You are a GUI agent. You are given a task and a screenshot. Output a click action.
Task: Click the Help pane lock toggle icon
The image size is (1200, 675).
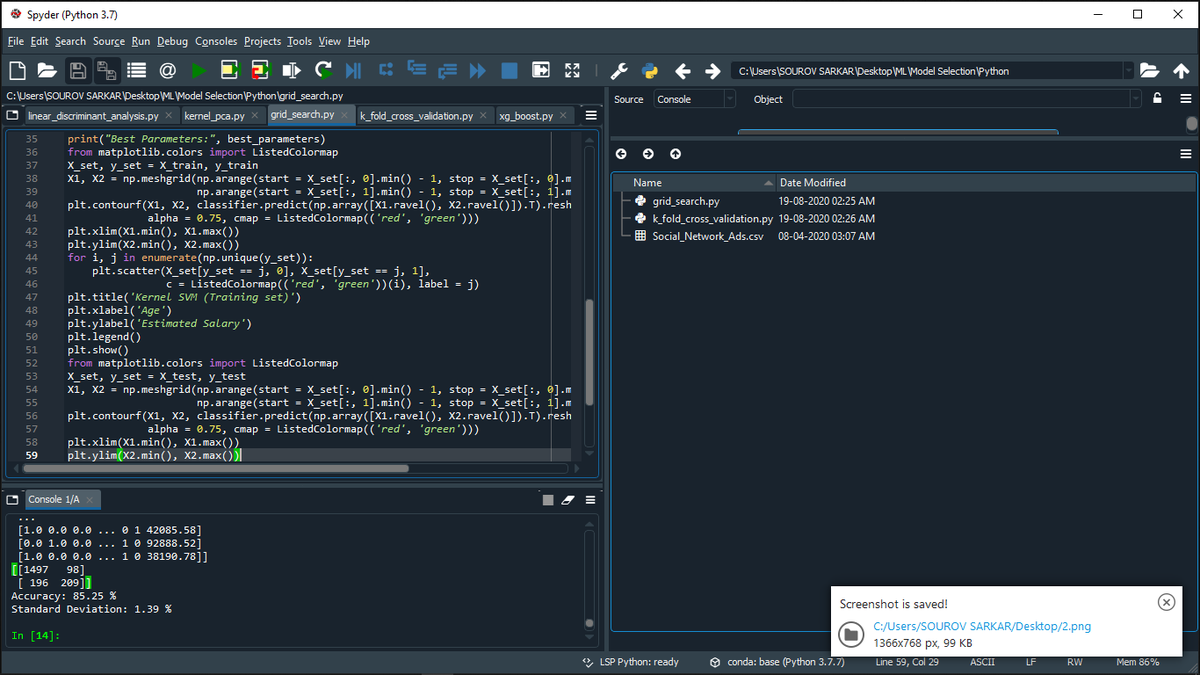[x=1158, y=99]
